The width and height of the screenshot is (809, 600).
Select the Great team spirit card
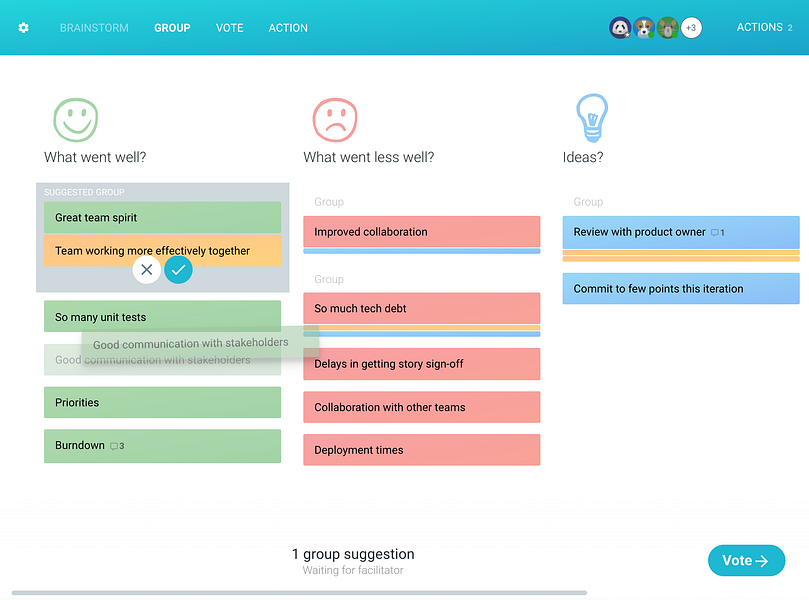pos(163,217)
